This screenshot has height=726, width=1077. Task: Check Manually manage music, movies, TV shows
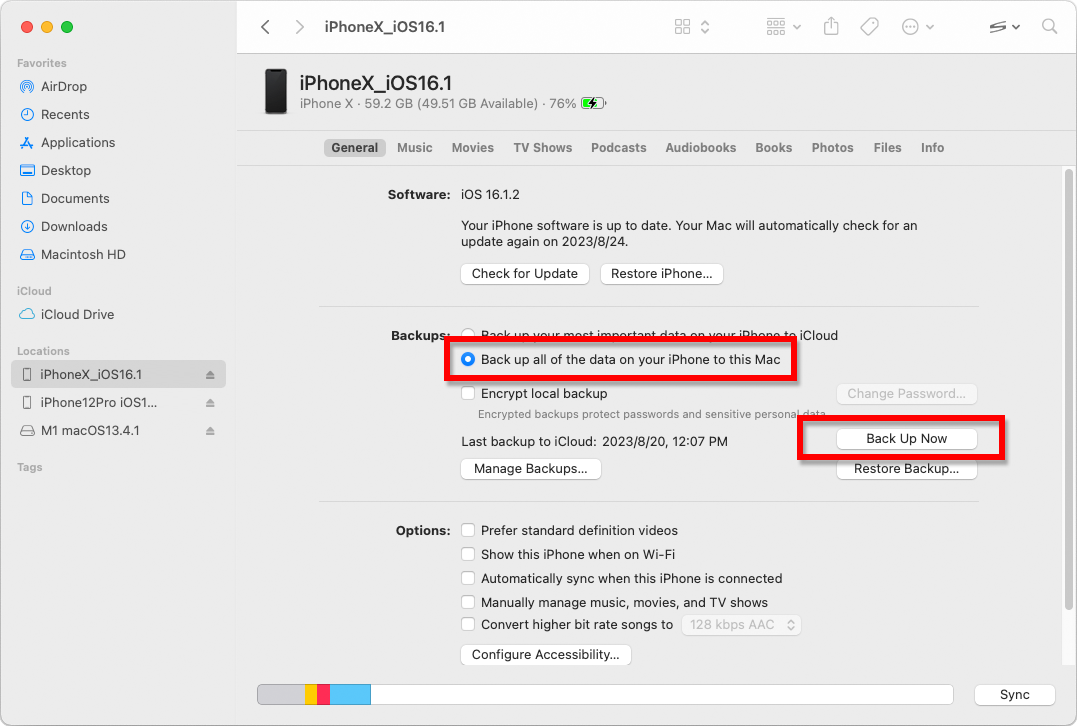(468, 602)
